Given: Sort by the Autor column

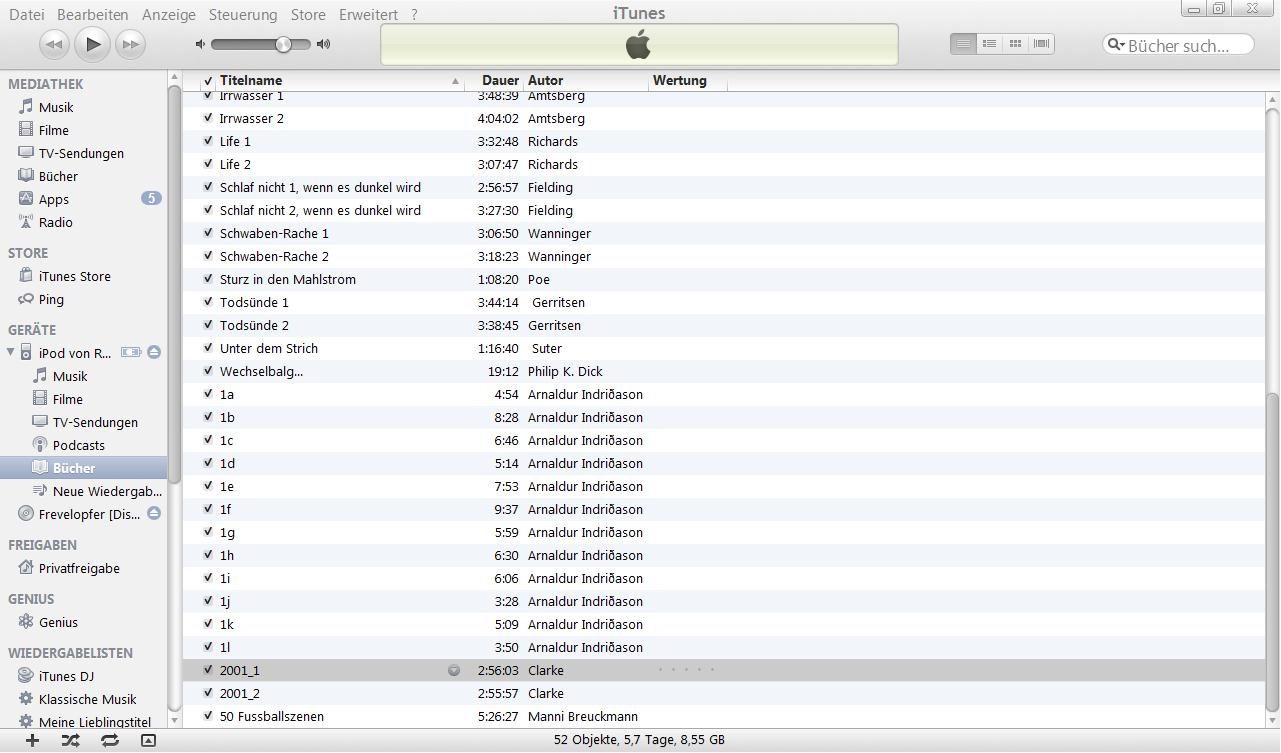Looking at the screenshot, I should point(586,80).
